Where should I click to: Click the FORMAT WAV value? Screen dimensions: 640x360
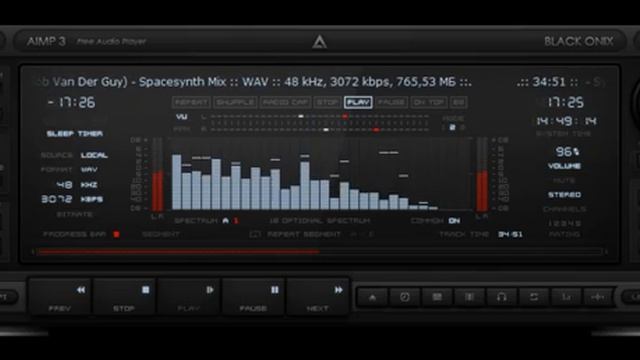pyautogui.click(x=89, y=169)
